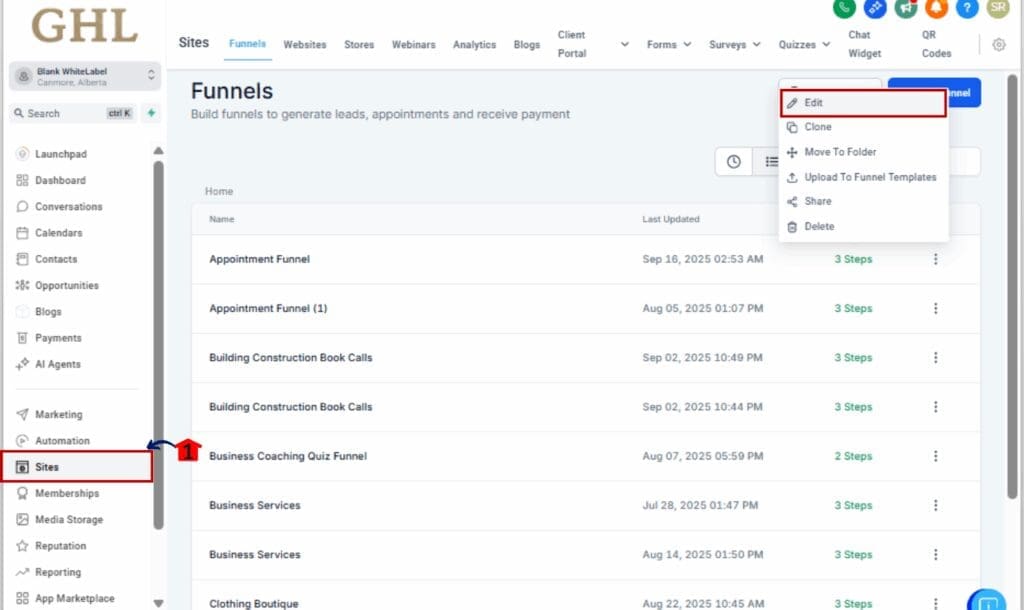This screenshot has width=1024, height=610.
Task: Switch to list view toggle
Action: (x=770, y=162)
